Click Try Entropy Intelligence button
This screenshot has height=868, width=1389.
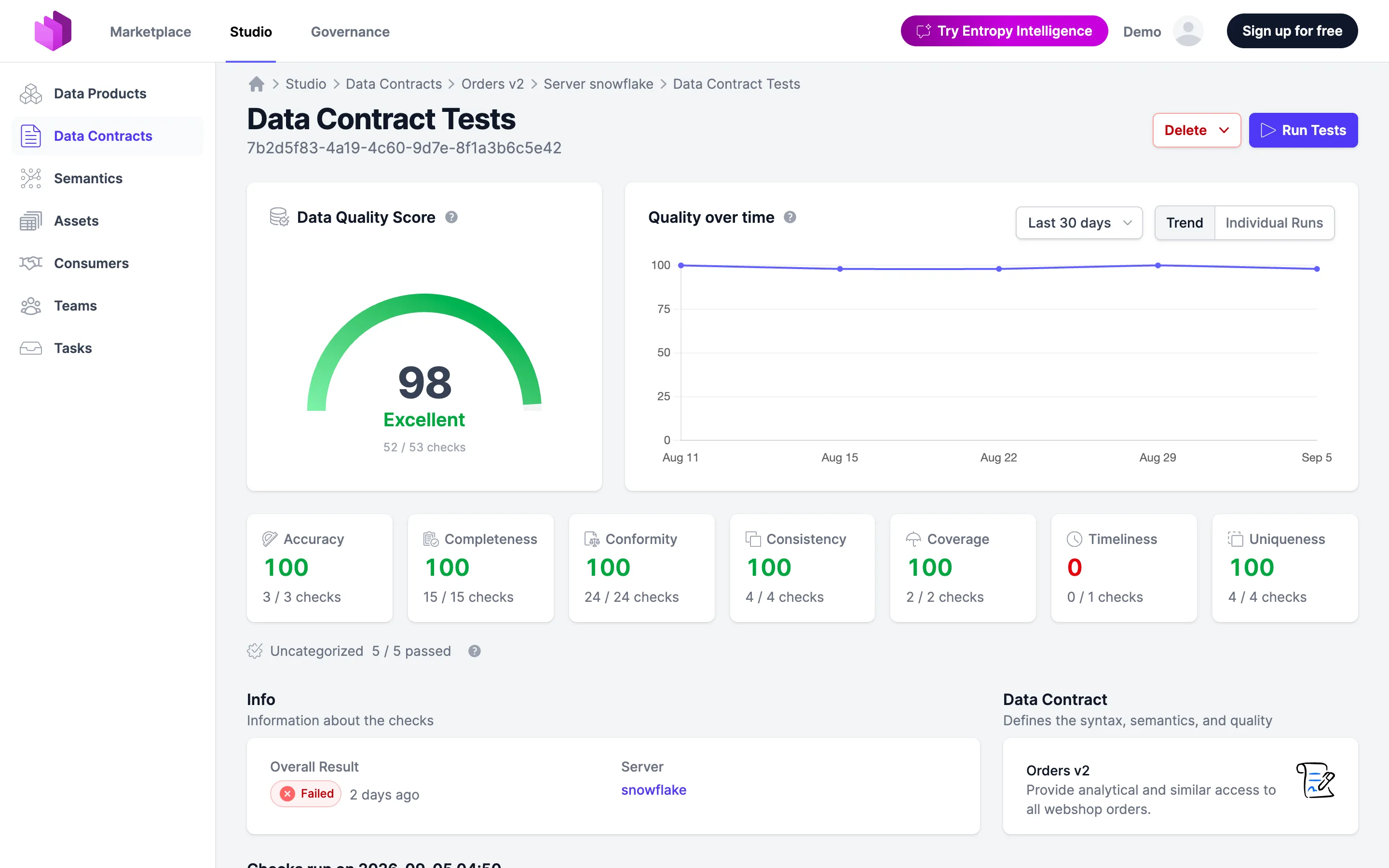tap(1004, 31)
